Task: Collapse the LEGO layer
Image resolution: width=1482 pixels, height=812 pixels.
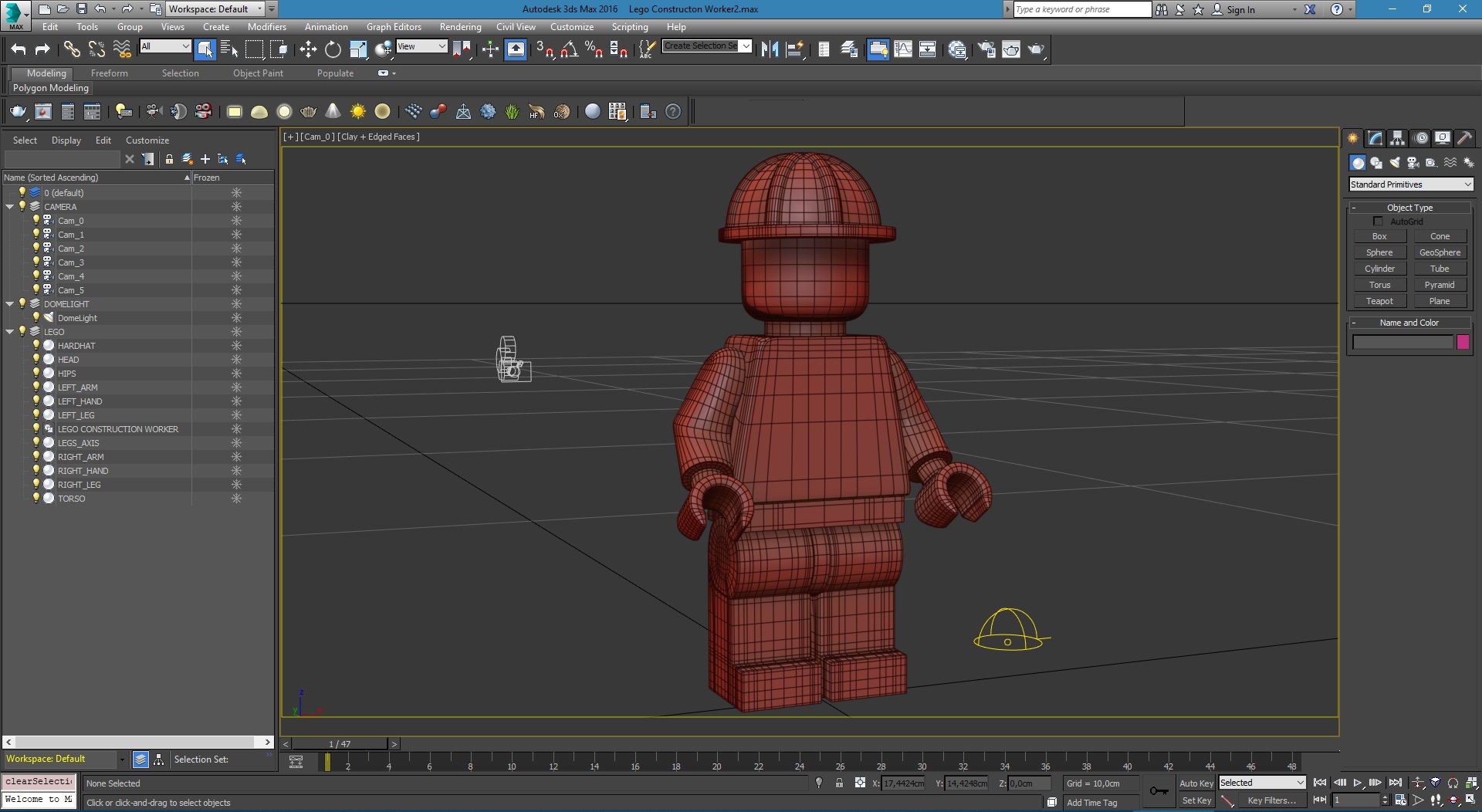Action: pyautogui.click(x=10, y=332)
